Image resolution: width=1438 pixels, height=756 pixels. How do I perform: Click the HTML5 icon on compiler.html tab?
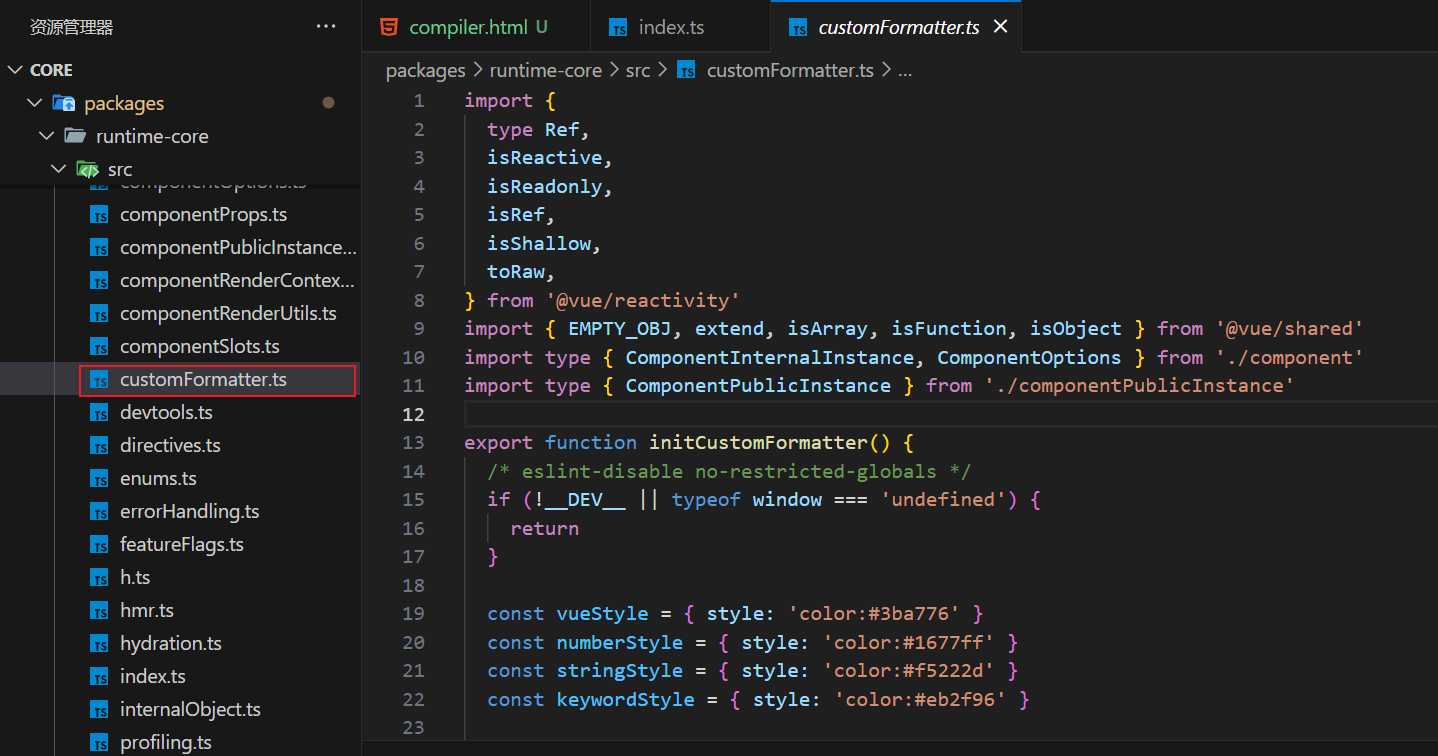pyautogui.click(x=388, y=27)
